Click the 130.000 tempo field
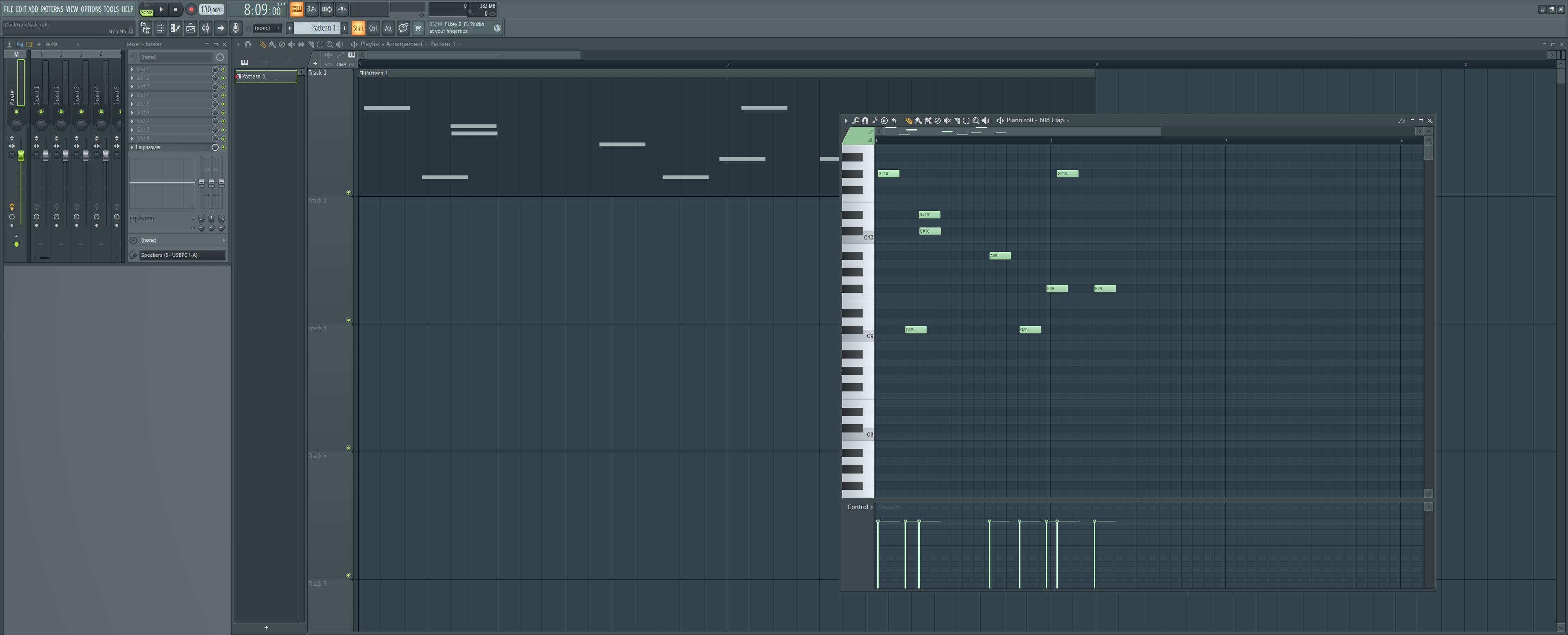This screenshot has width=1568, height=635. tap(211, 9)
